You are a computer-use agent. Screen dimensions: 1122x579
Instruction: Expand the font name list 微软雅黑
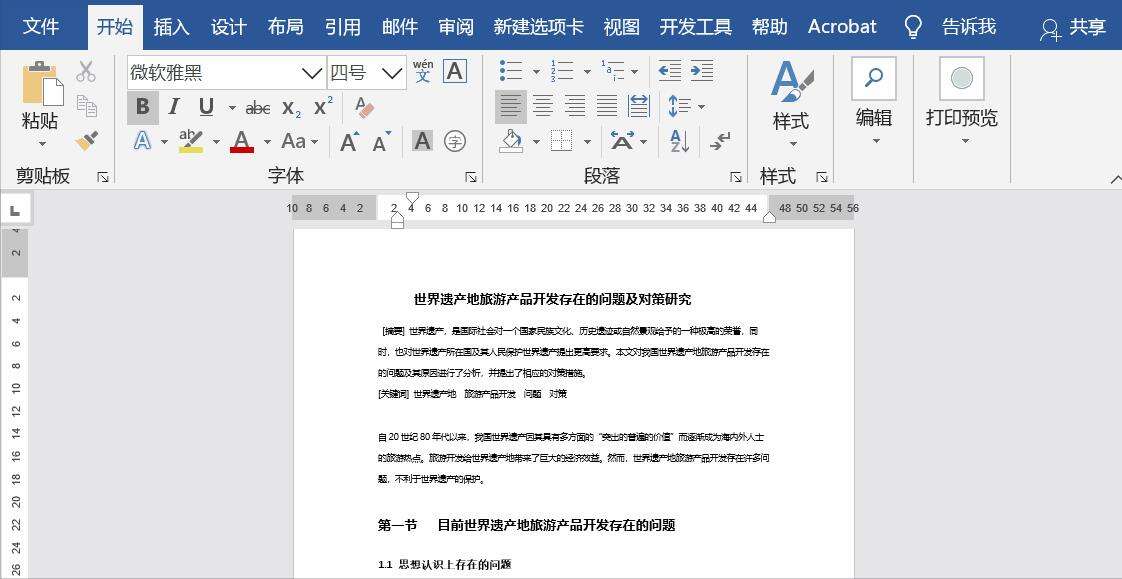tap(310, 72)
